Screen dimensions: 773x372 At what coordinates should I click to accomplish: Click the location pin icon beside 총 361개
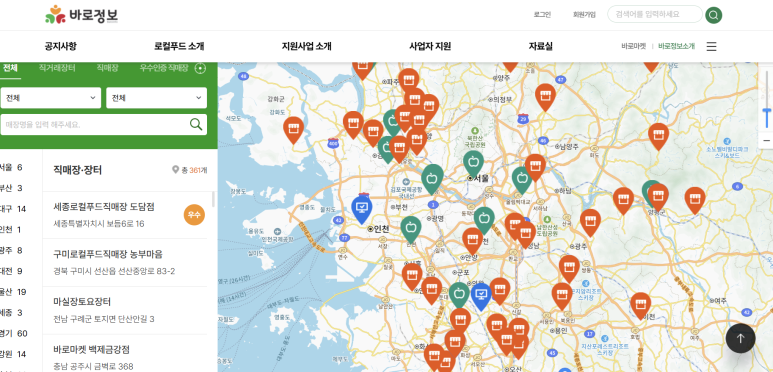[175, 170]
